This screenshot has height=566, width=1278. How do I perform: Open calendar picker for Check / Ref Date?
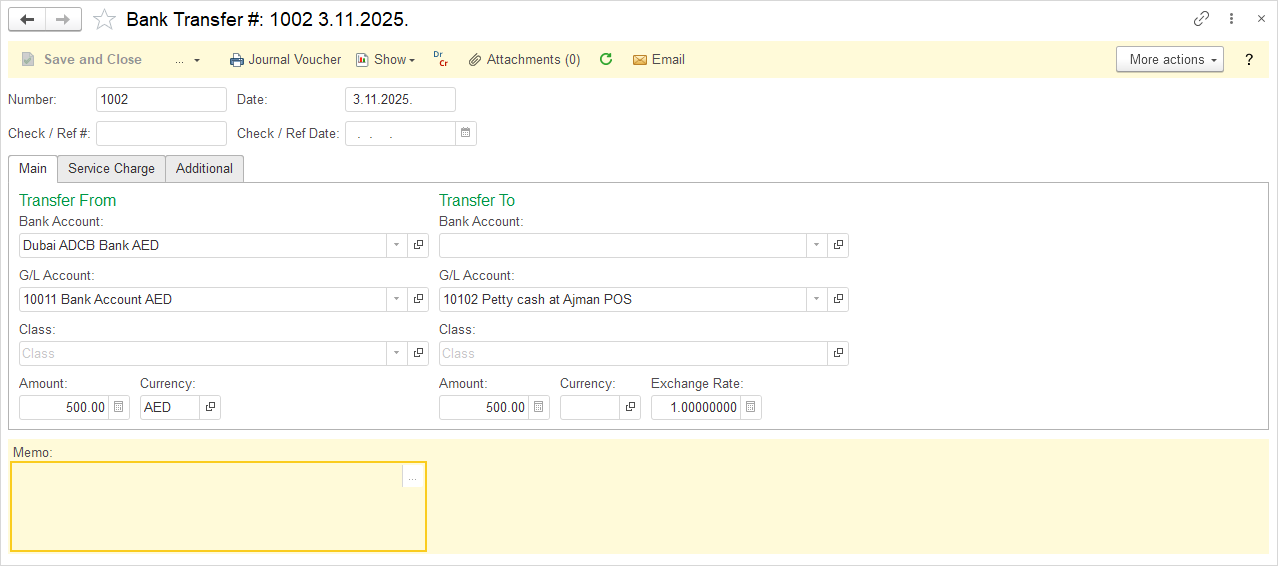466,133
